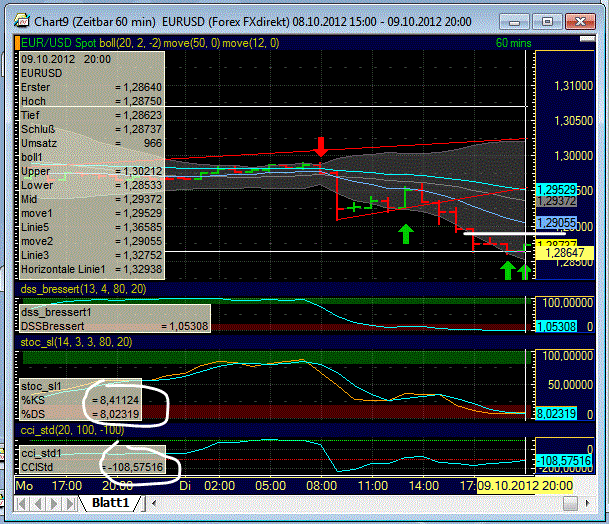Jump to last sheet with tab navigation arrow
Screen dimensions: 609x524
[70, 503]
